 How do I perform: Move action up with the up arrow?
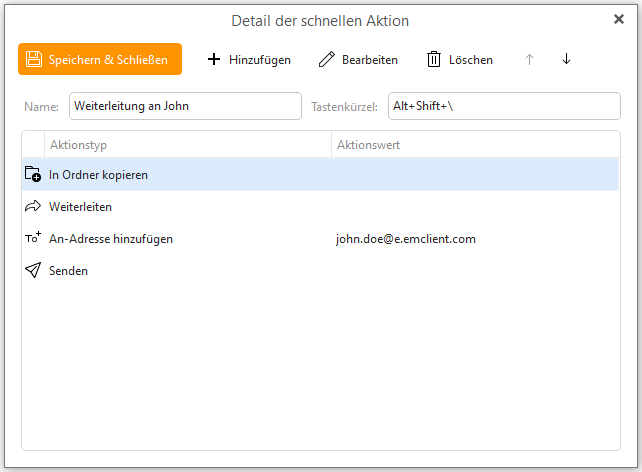coord(529,59)
